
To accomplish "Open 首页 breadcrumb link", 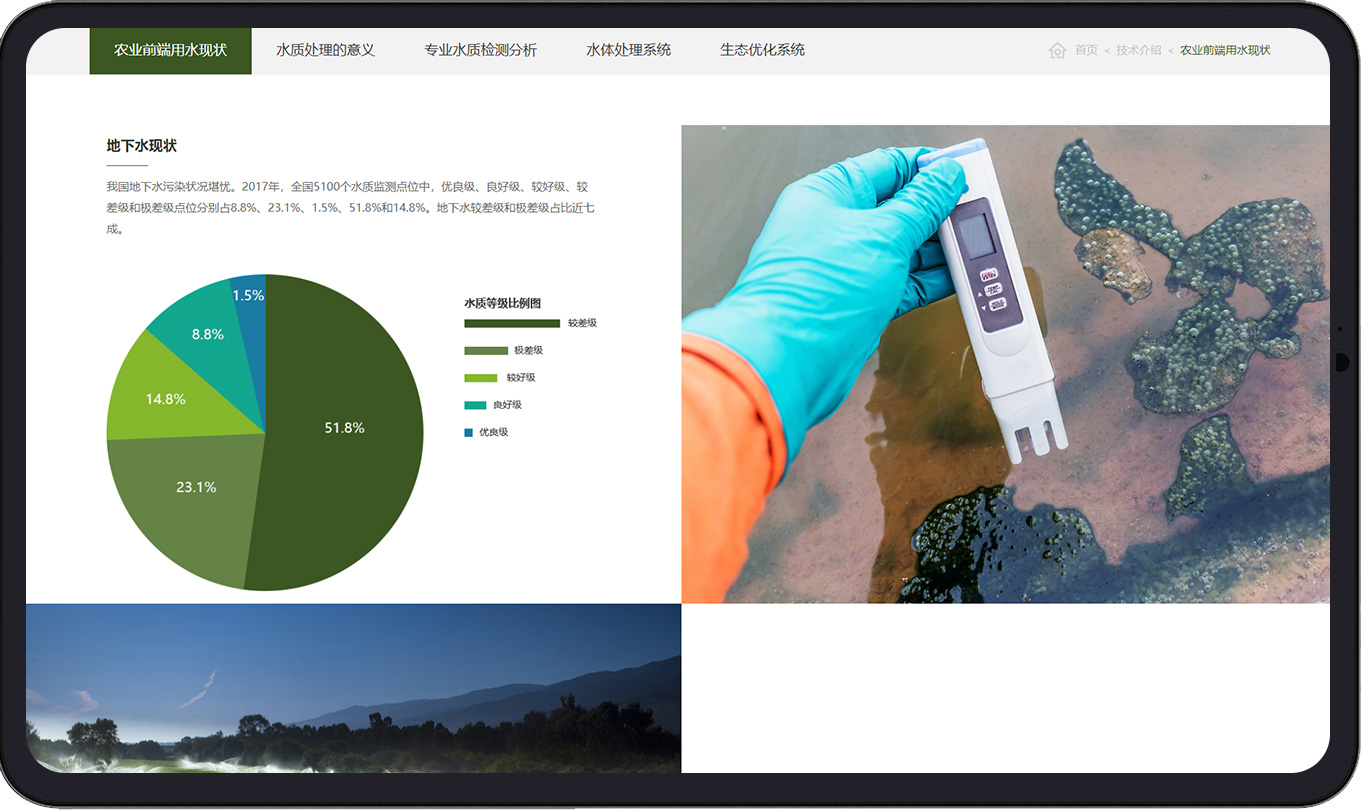I will coord(1086,50).
